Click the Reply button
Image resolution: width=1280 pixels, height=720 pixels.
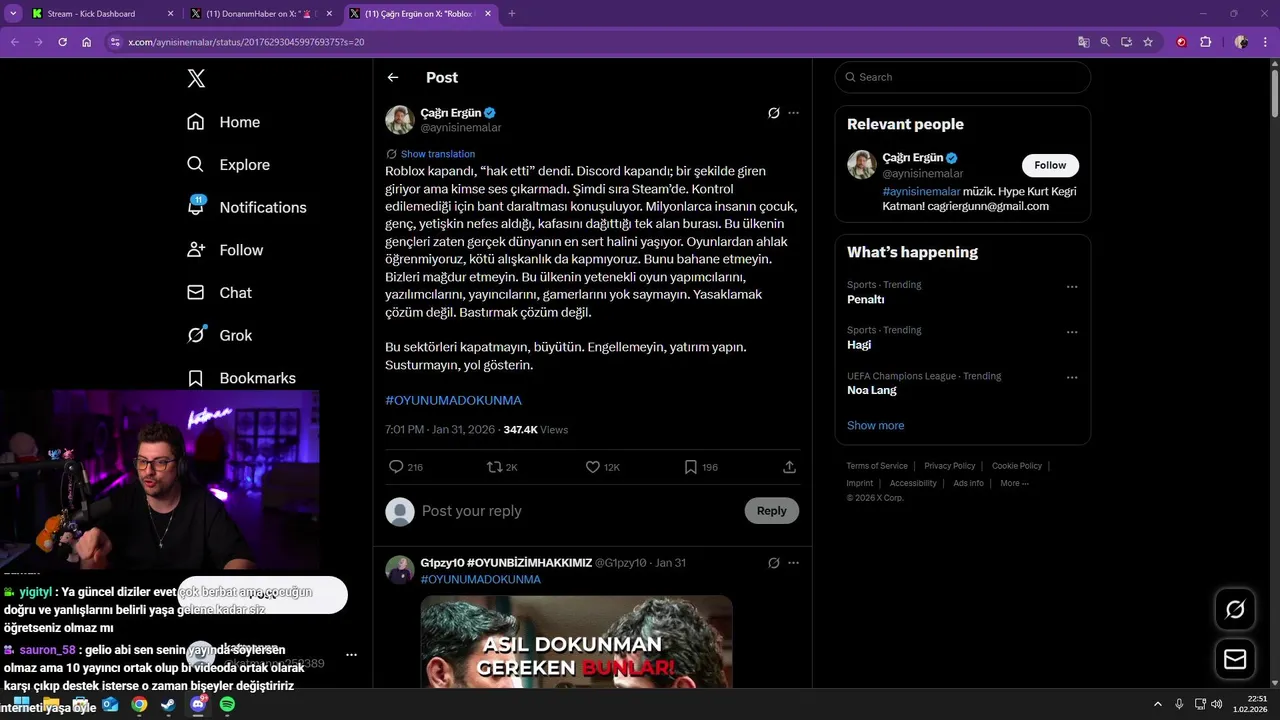point(772,511)
